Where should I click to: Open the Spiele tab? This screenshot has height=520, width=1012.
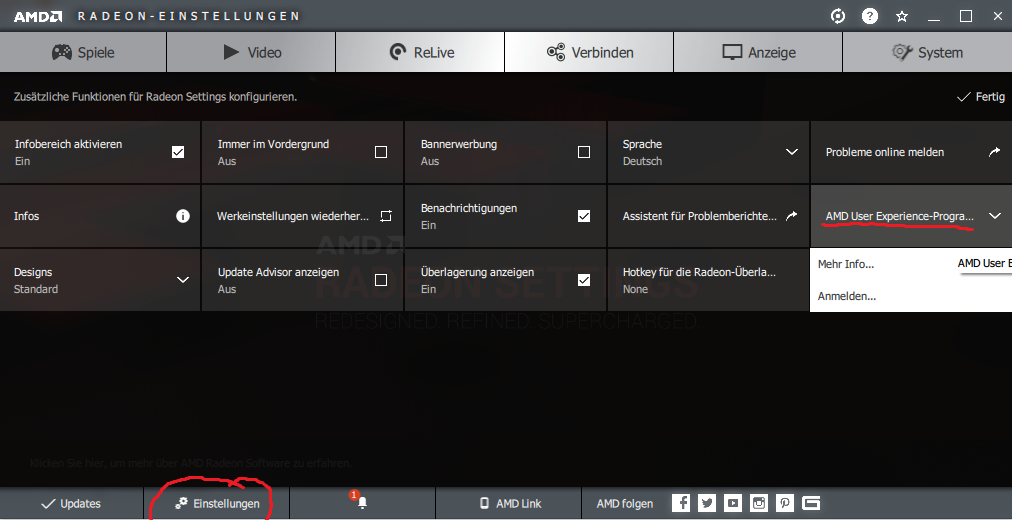pyautogui.click(x=83, y=52)
